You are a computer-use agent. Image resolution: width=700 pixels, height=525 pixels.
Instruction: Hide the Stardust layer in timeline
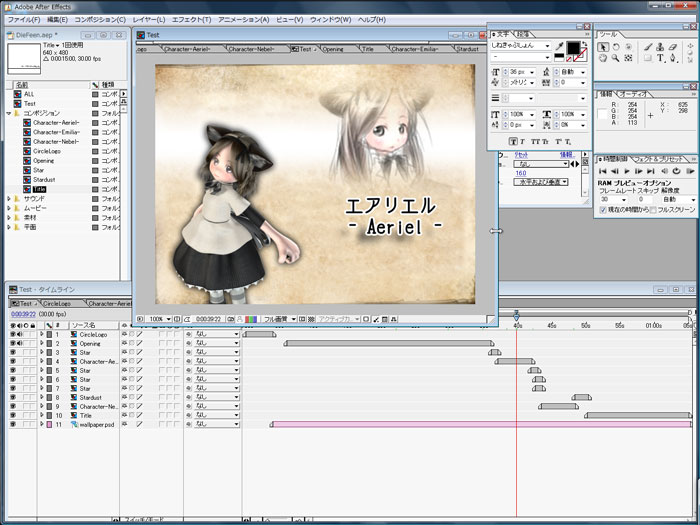click(x=12, y=397)
